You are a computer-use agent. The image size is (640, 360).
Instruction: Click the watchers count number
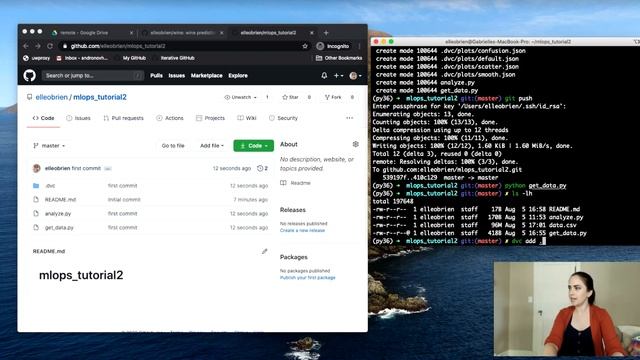click(267, 97)
